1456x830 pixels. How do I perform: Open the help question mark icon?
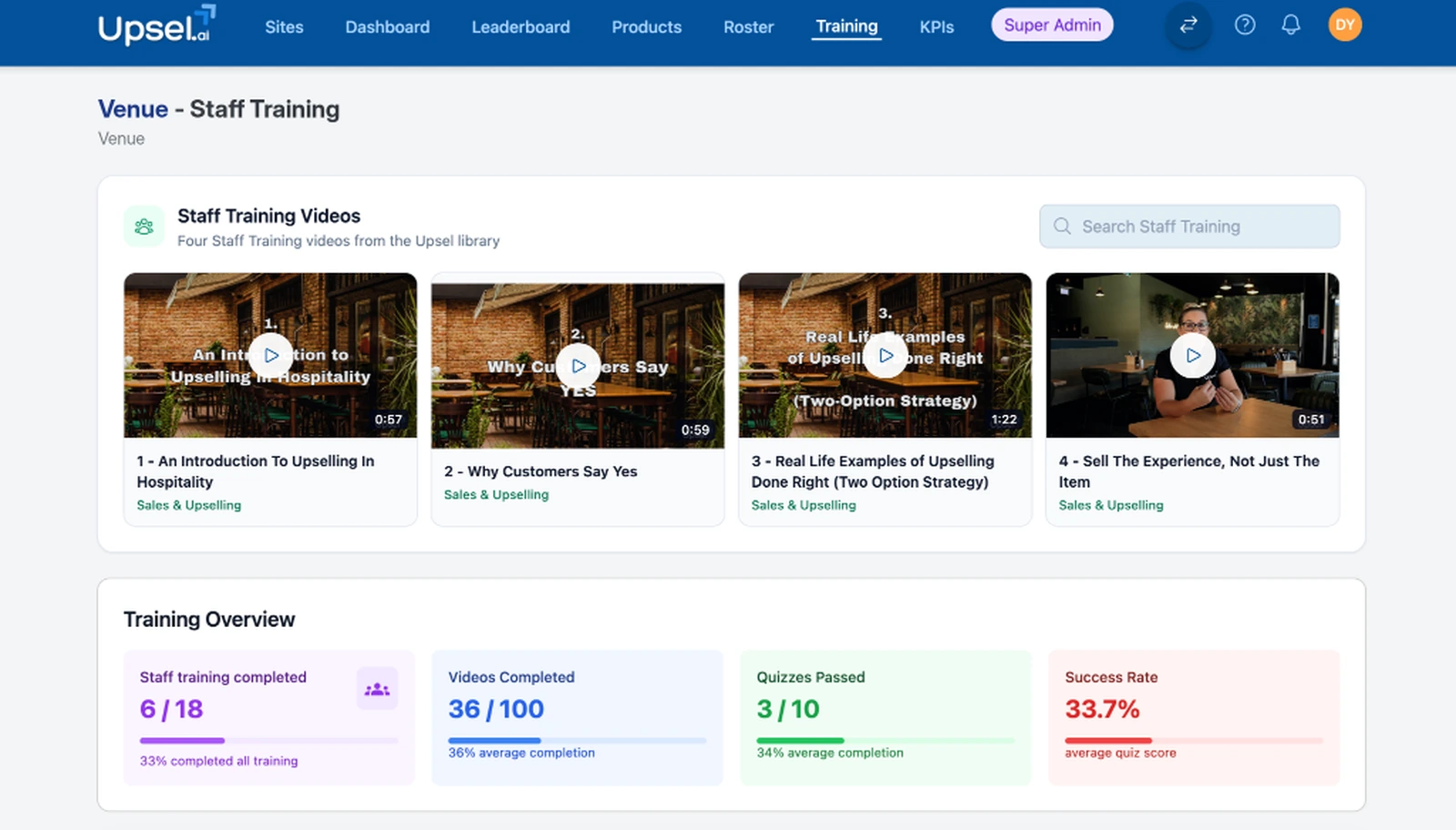coord(1245,25)
